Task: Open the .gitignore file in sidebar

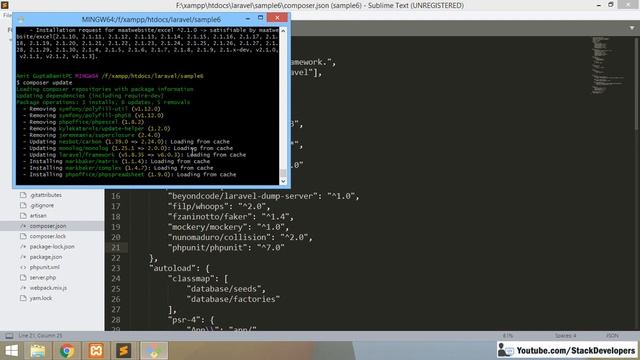Action: [x=42, y=205]
